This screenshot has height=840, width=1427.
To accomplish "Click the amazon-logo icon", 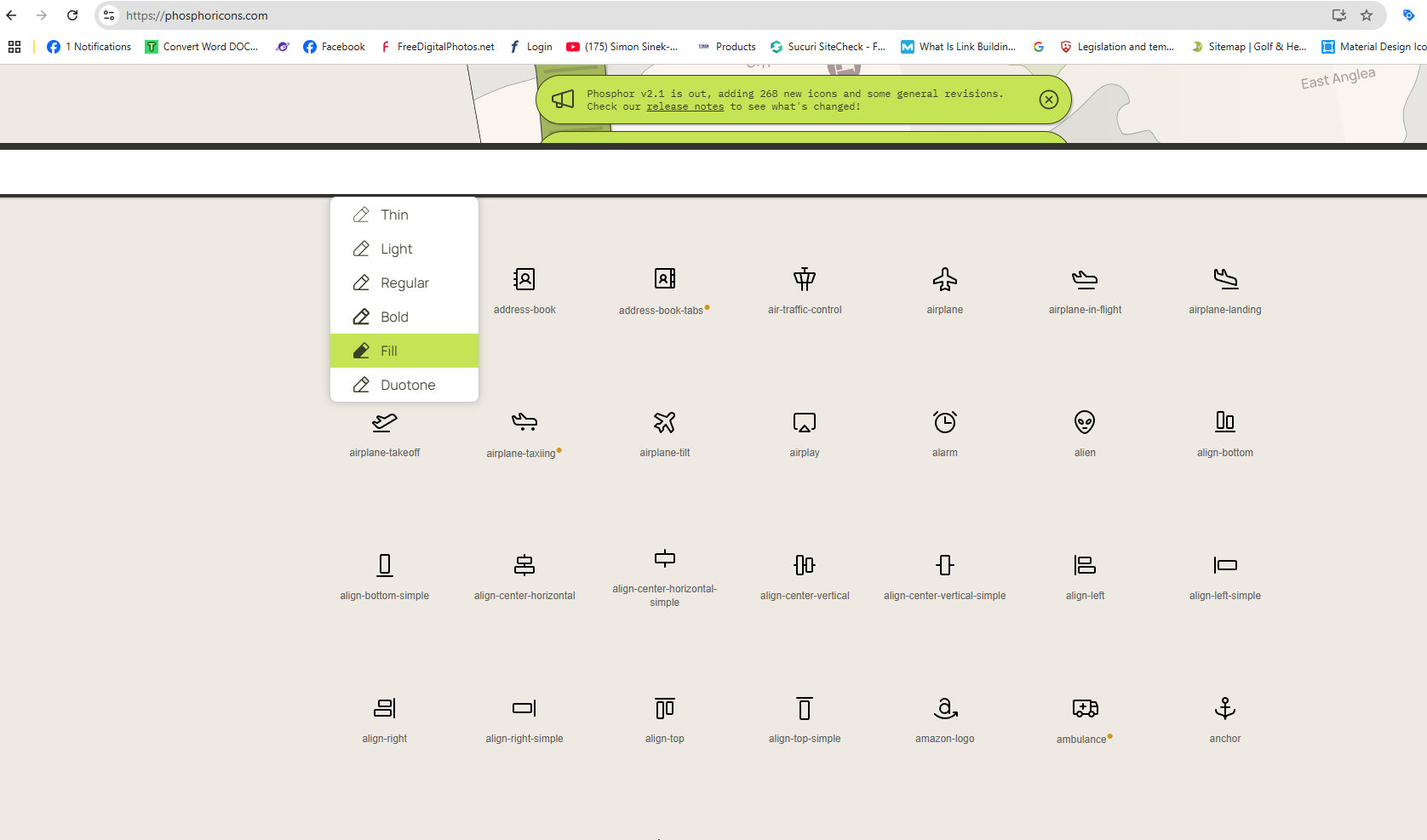I will point(944,708).
